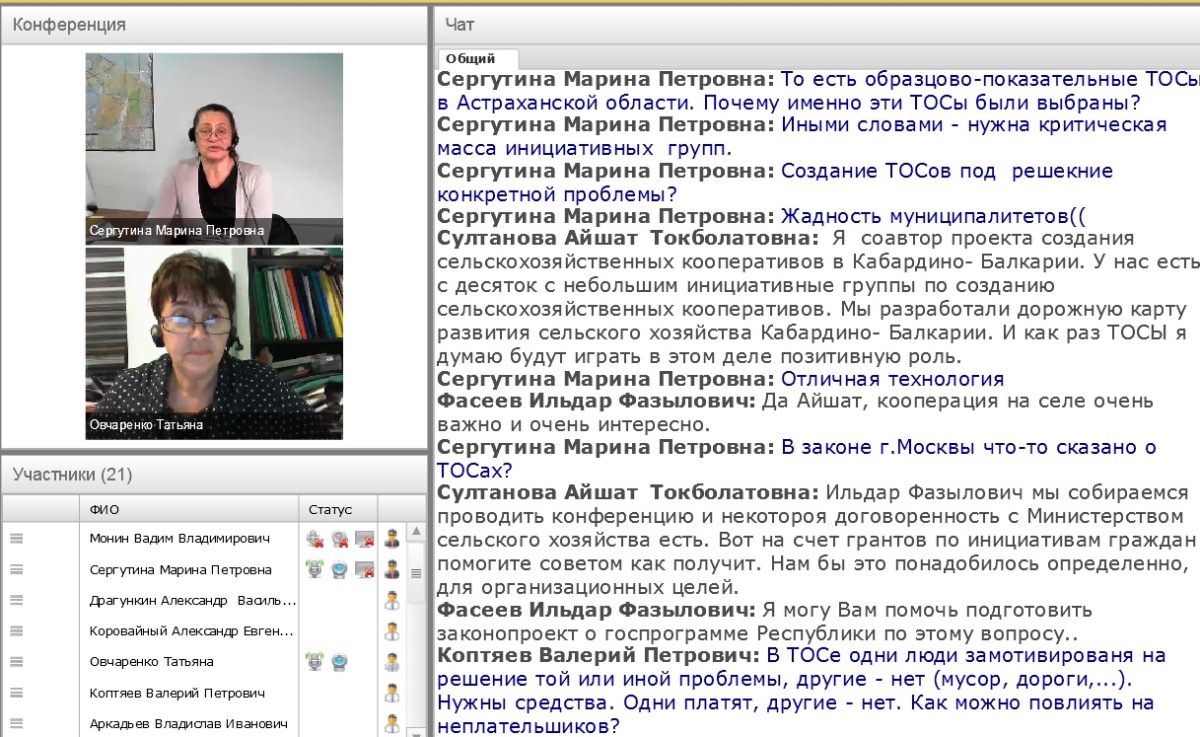Open row menu handle for Коровайный Александр

tap(16, 631)
